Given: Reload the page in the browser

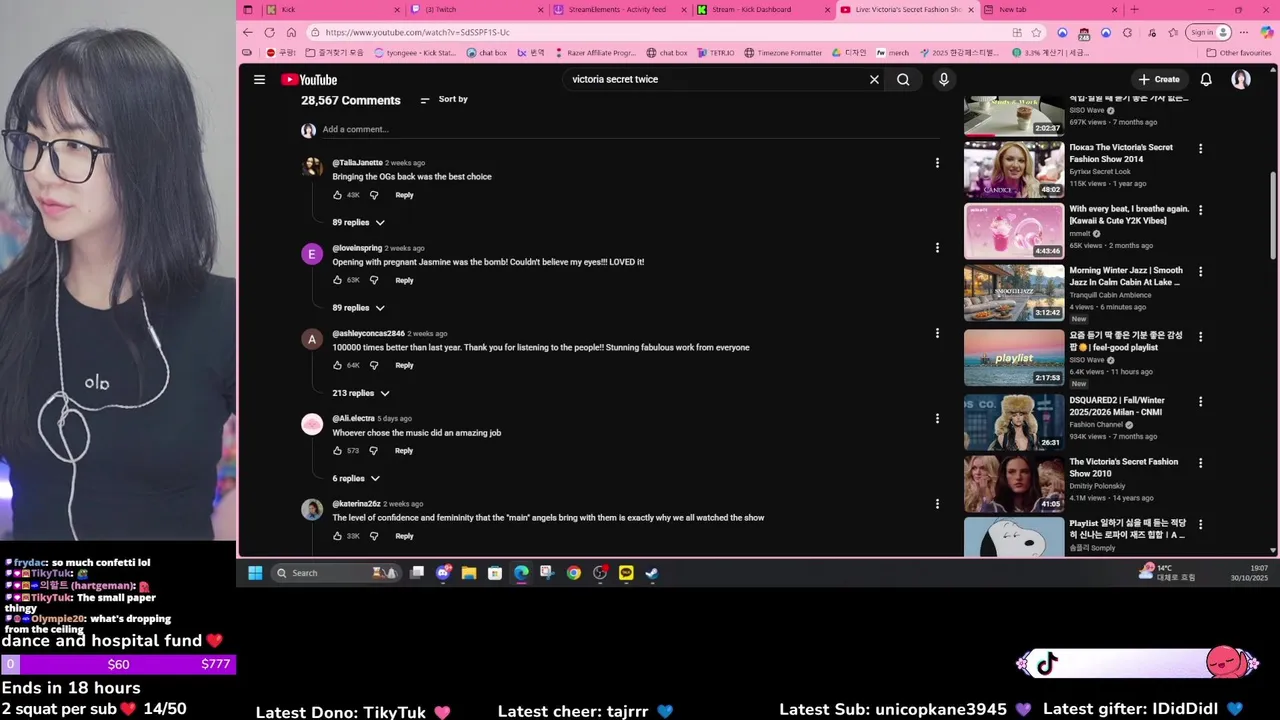Looking at the screenshot, I should [269, 32].
